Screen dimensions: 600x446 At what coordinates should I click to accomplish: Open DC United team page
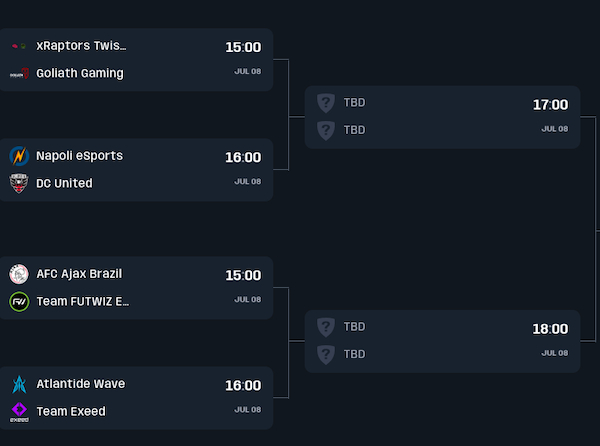(x=64, y=183)
